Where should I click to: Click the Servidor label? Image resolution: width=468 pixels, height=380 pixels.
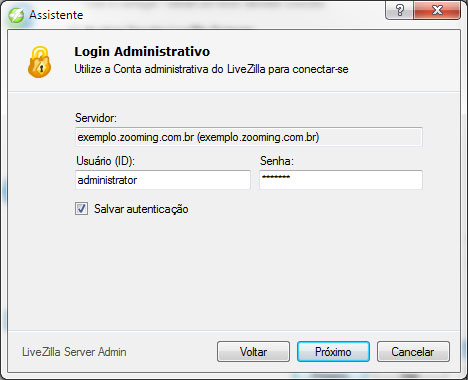pos(96,118)
